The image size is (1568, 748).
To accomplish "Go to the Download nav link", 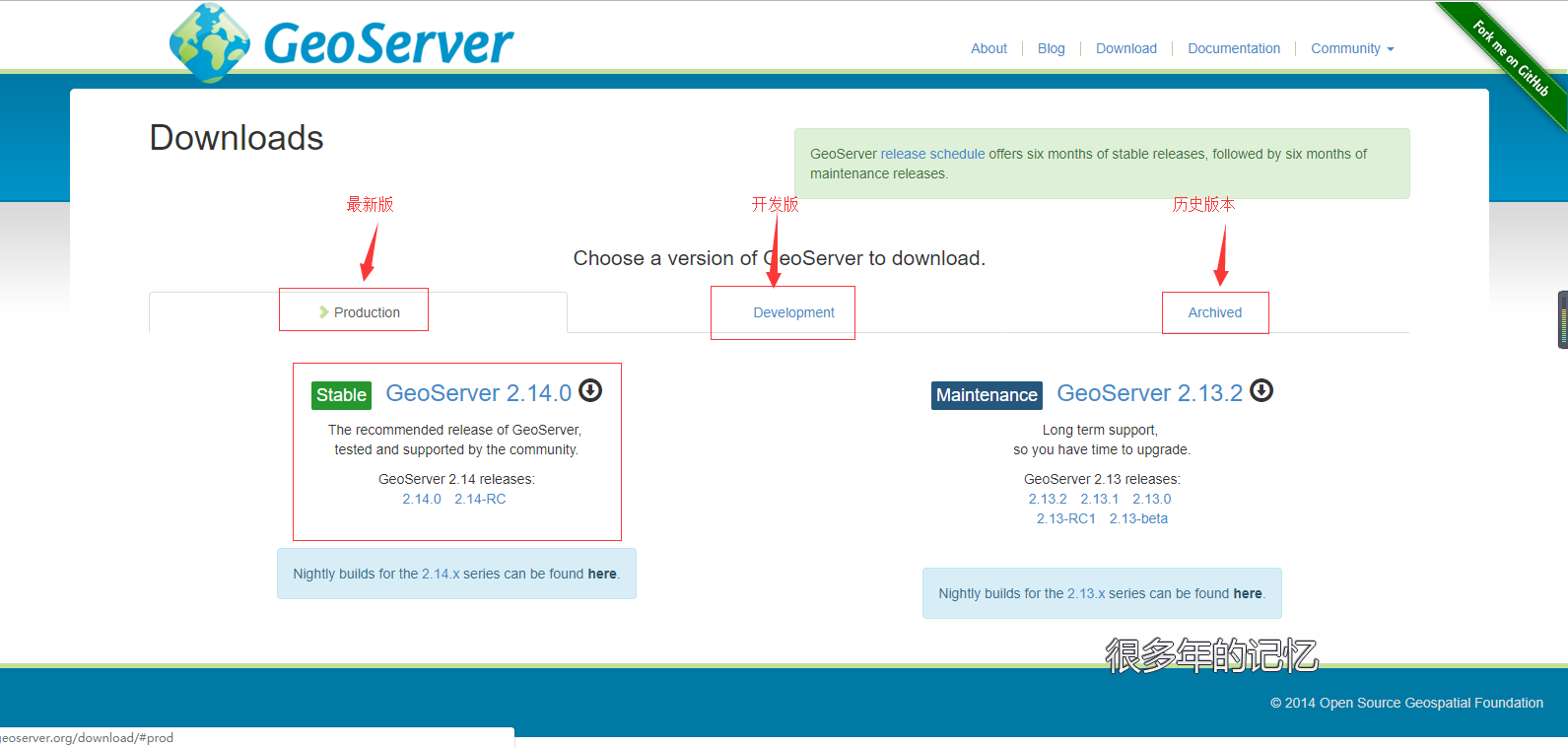I will [x=1126, y=48].
